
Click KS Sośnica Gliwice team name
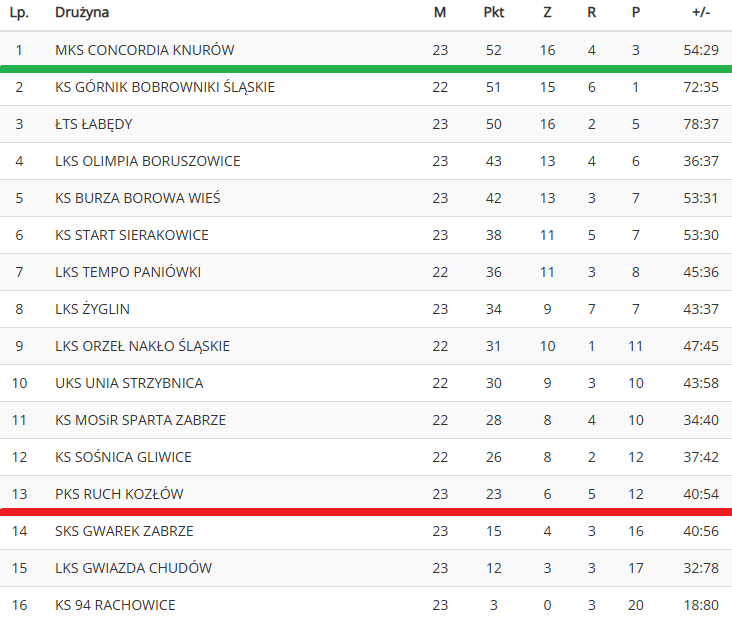click(x=123, y=457)
